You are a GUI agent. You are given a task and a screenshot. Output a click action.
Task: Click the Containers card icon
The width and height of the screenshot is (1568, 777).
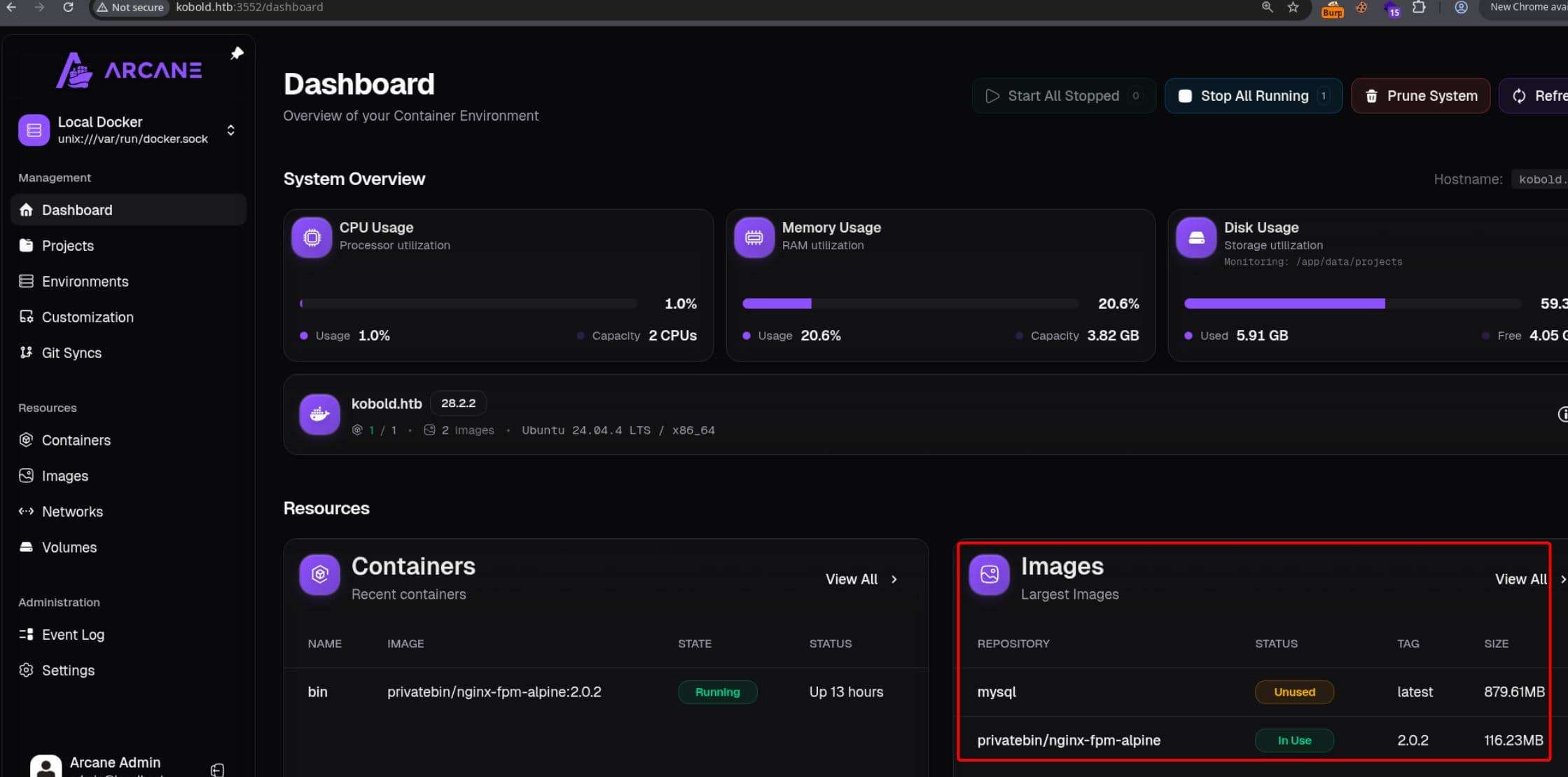click(319, 574)
